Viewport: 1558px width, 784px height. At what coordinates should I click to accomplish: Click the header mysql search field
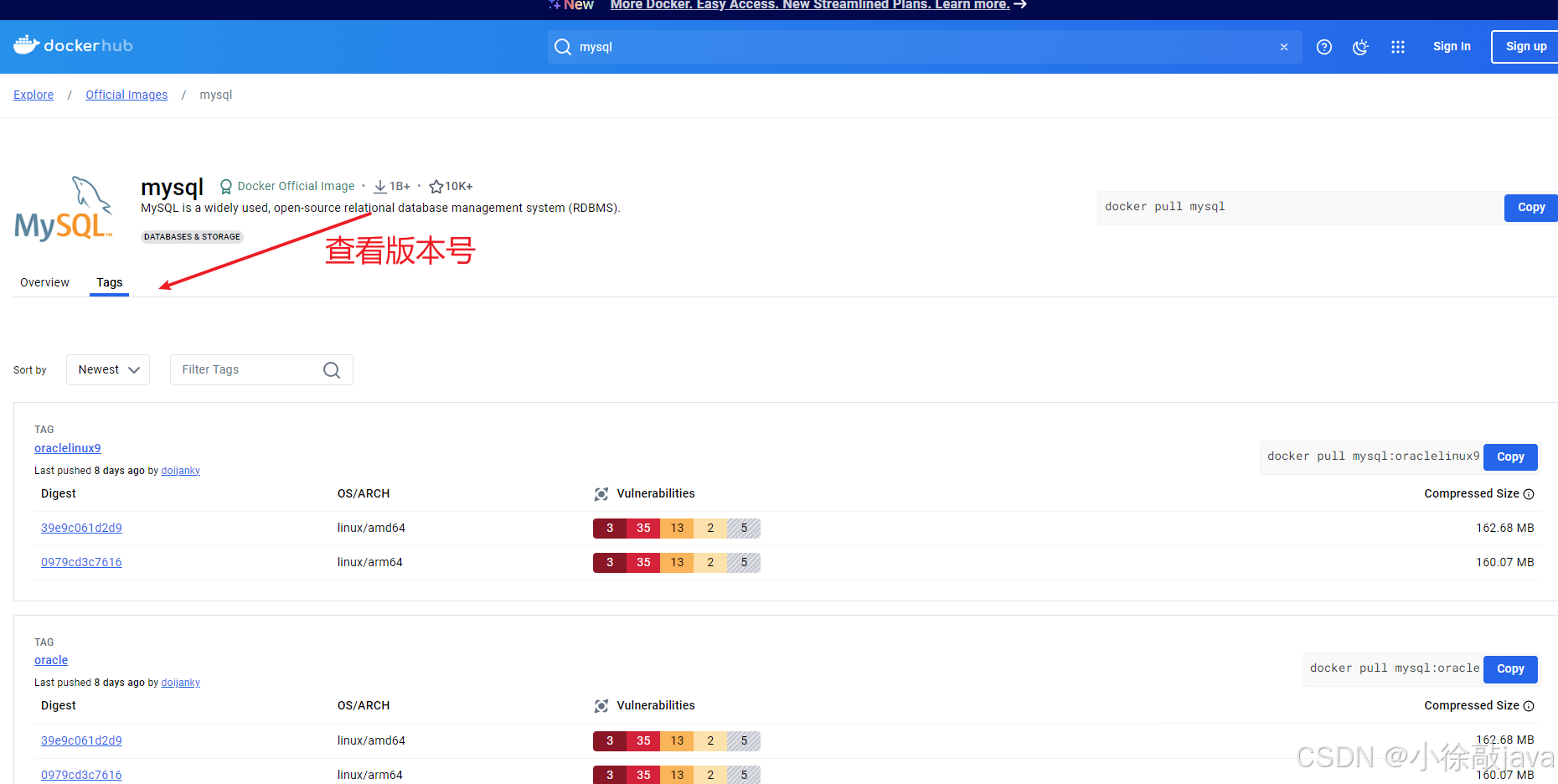tap(925, 47)
